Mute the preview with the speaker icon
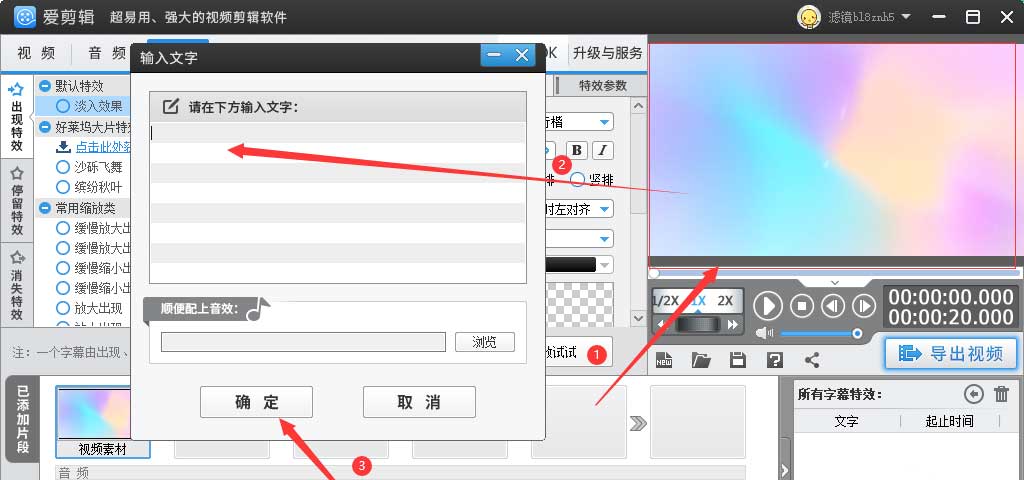Viewport: 1024px width, 480px height. click(x=765, y=334)
